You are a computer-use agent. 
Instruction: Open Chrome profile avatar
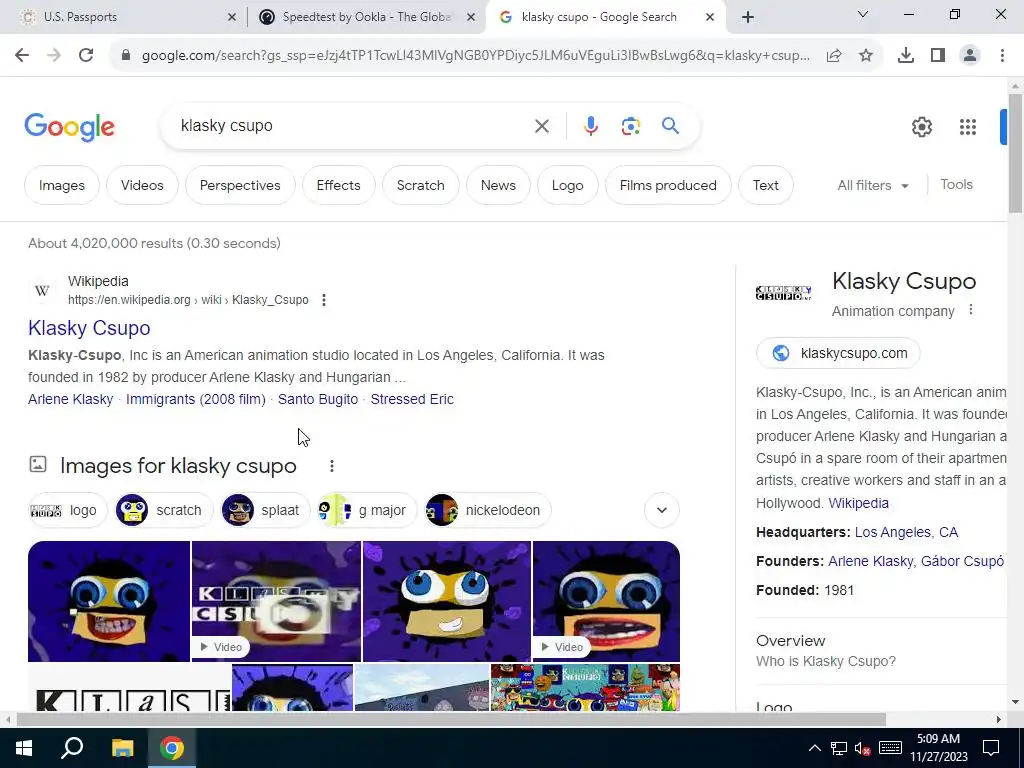point(970,56)
